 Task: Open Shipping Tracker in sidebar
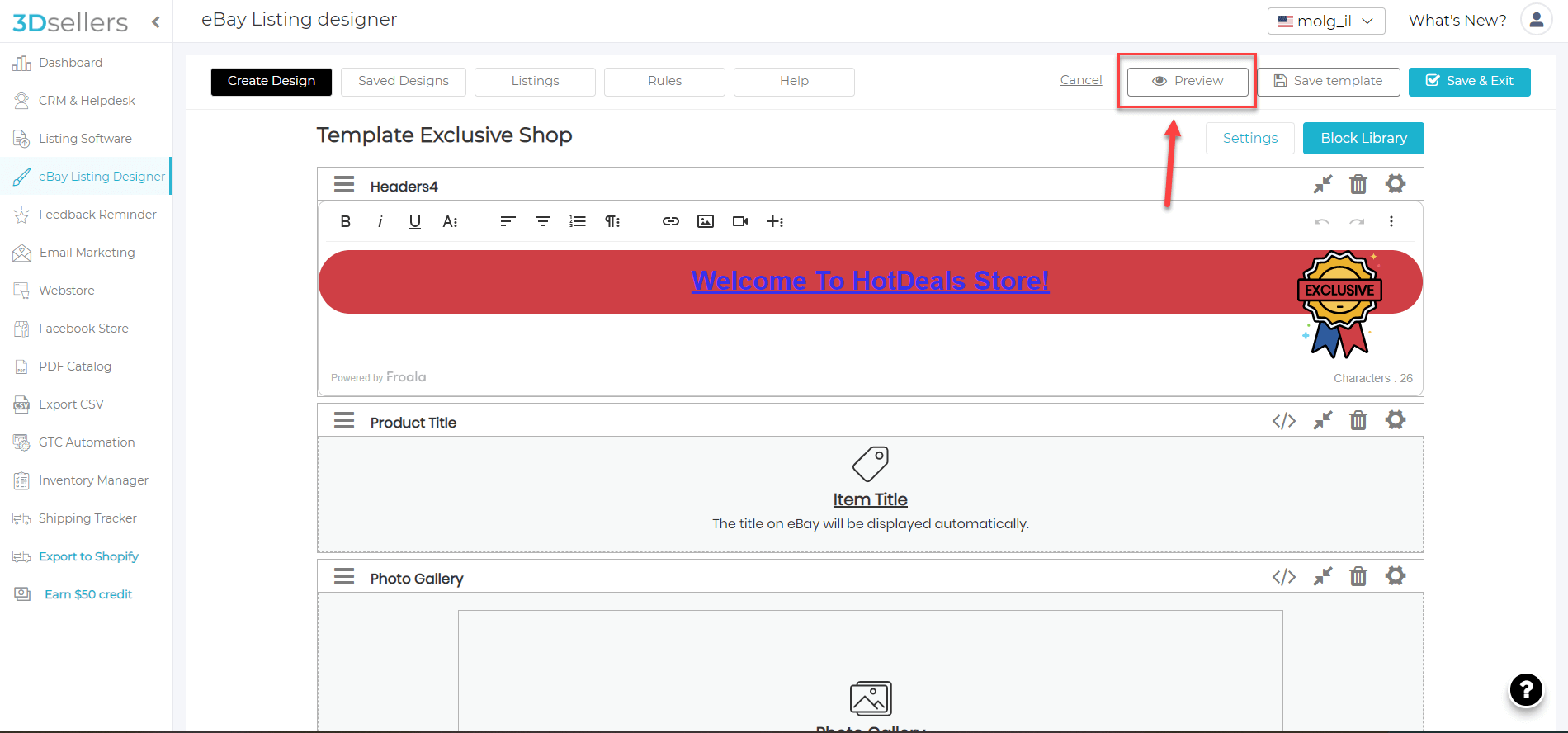tap(86, 518)
